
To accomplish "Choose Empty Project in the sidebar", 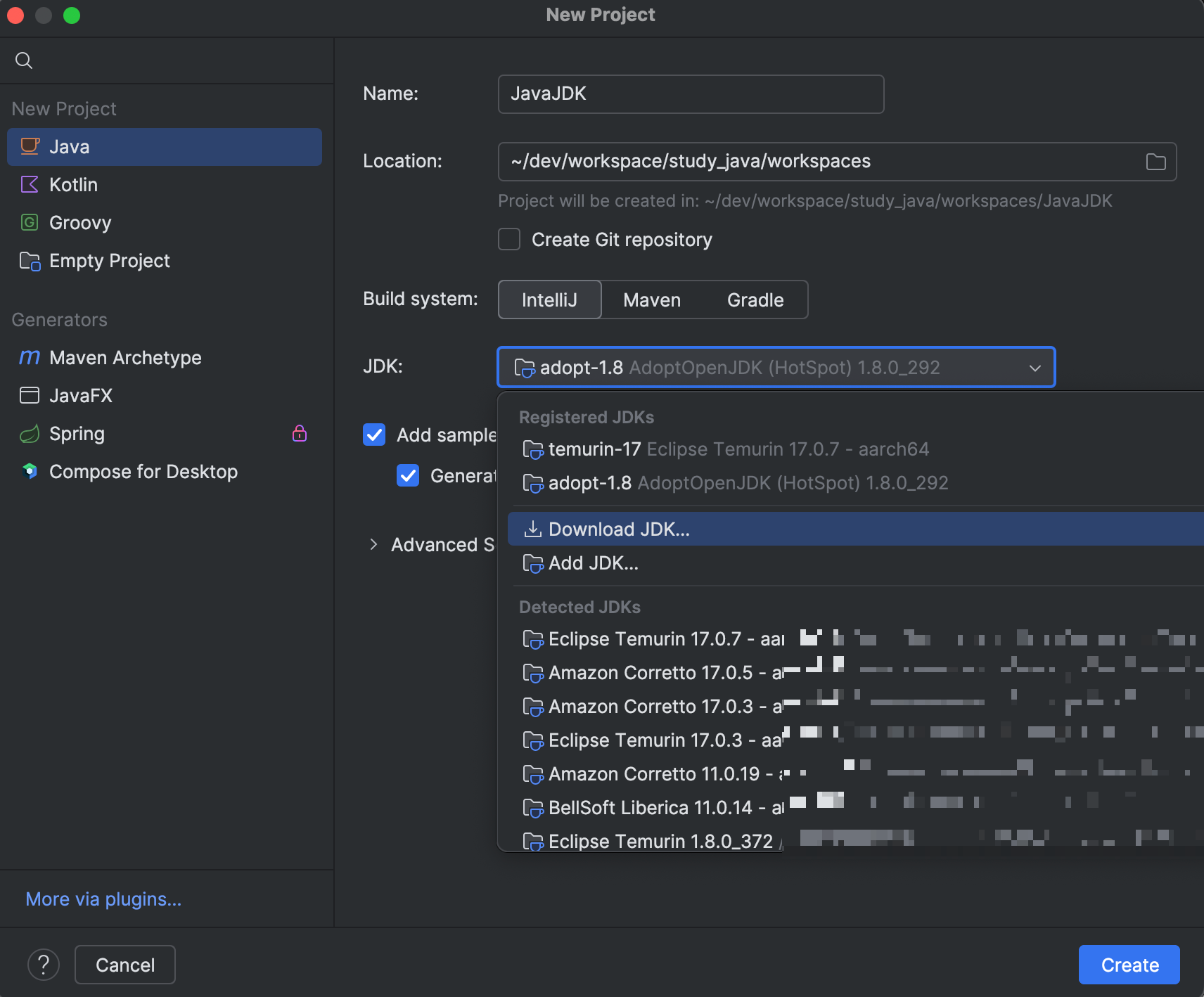I will pyautogui.click(x=165, y=261).
